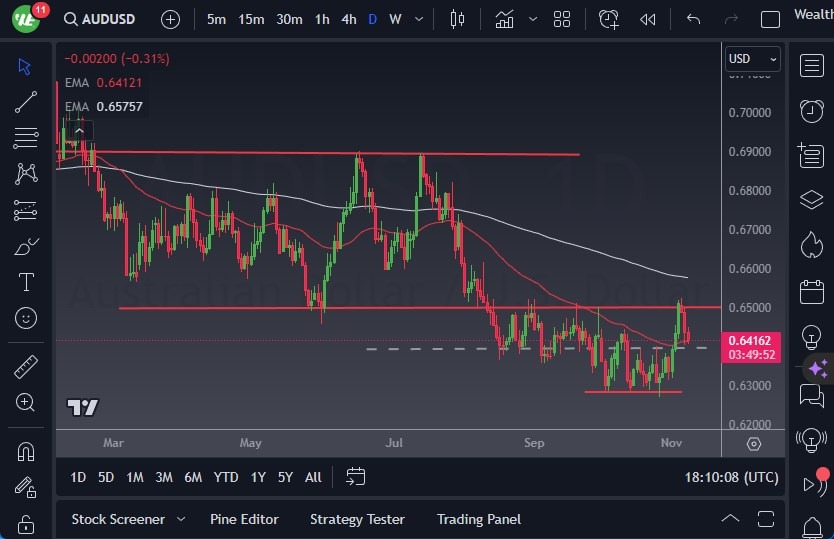Toggle lock all drawing tools
Image resolution: width=834 pixels, height=539 pixels.
26,523
